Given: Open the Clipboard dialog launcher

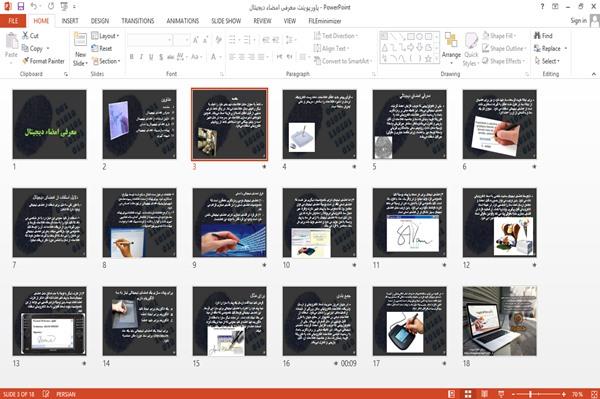Looking at the screenshot, I should click(66, 74).
